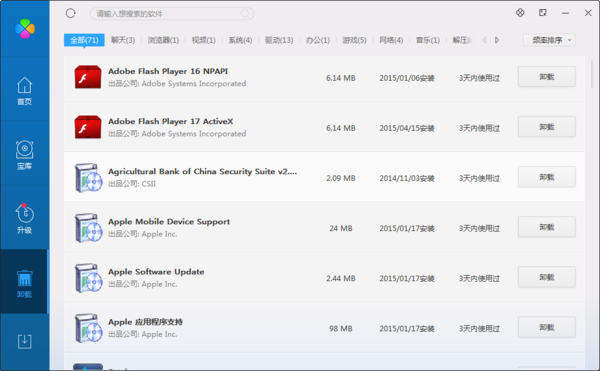This screenshot has height=371, width=600.
Task: Click the 2.44 MB size value
Action: 341,278
